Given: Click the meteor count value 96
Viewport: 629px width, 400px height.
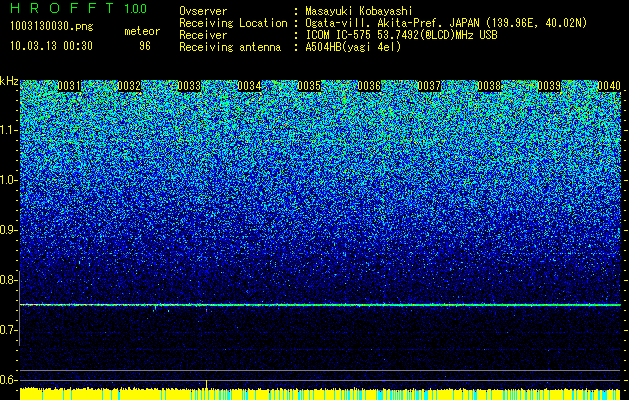Looking at the screenshot, I should tap(145, 46).
